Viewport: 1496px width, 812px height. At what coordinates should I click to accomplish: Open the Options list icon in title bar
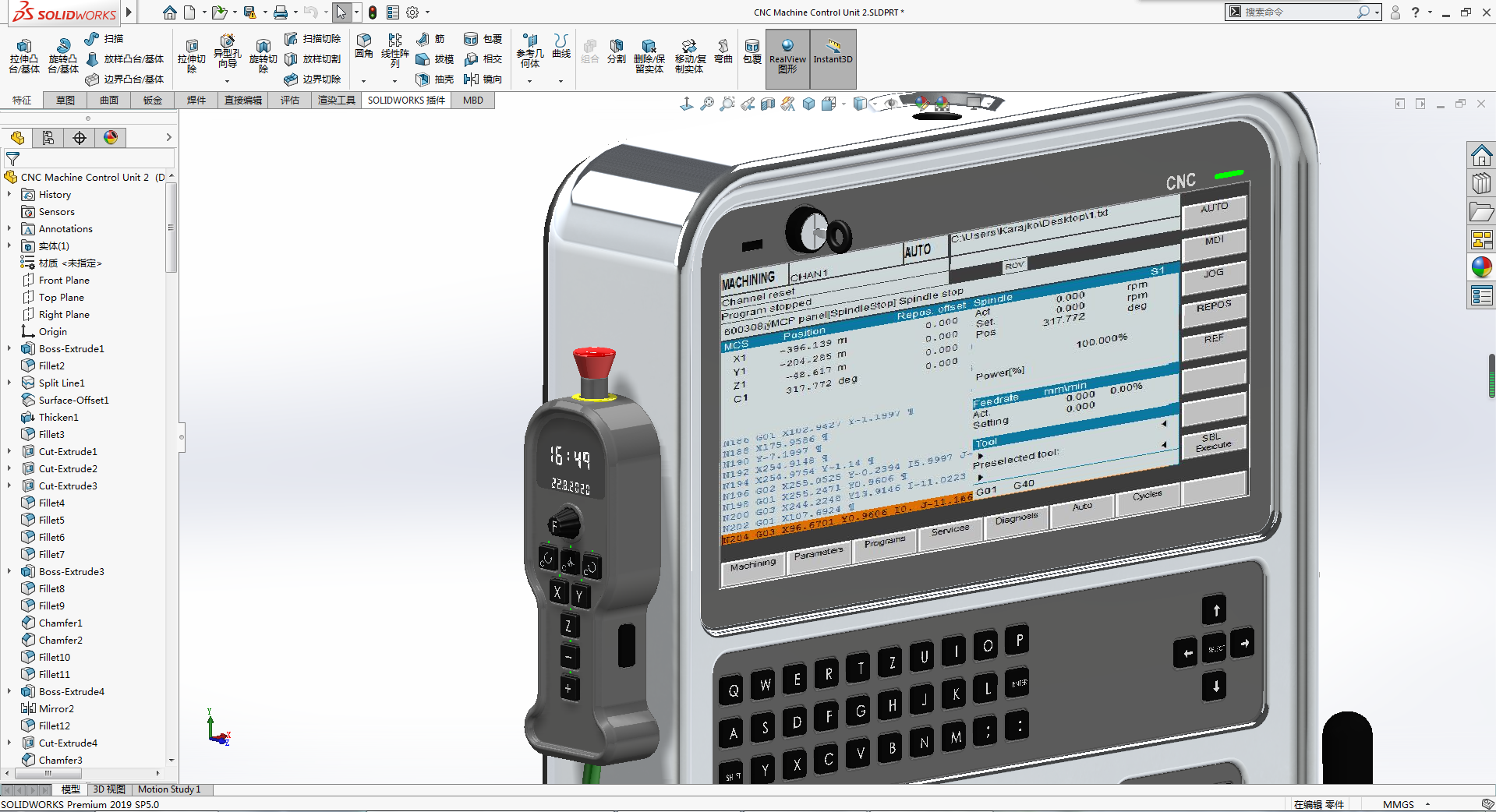pos(393,12)
